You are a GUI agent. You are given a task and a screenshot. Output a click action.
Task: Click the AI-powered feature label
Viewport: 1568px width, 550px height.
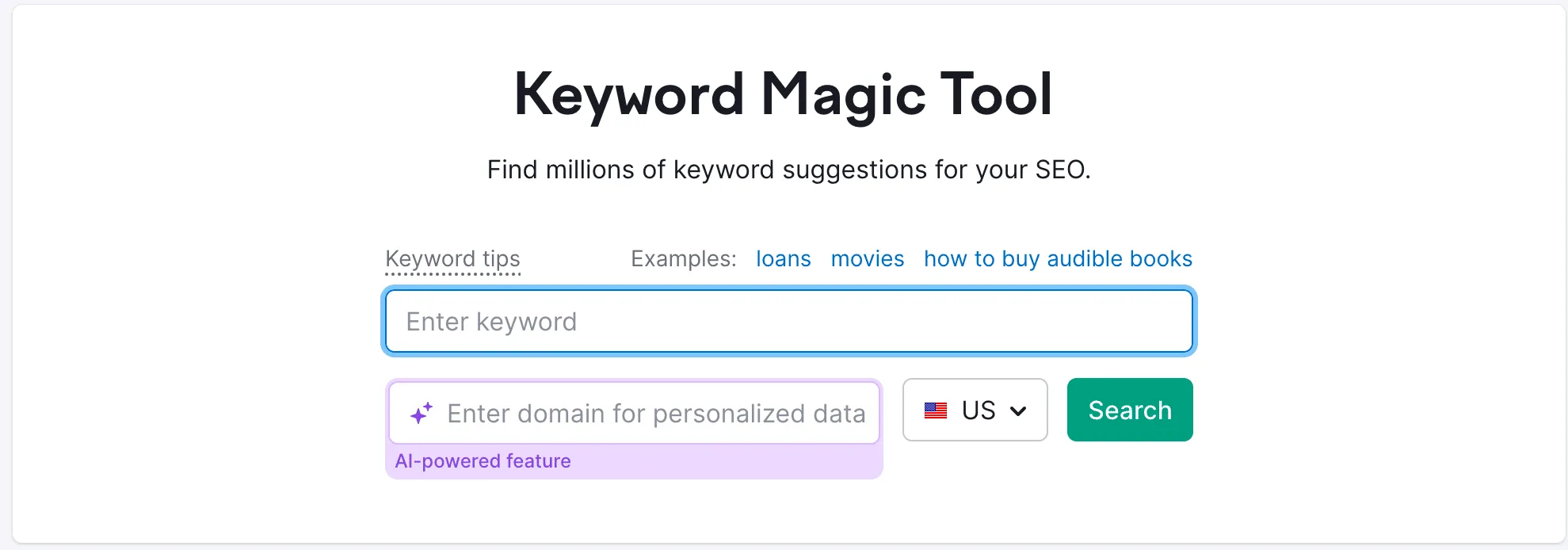pyautogui.click(x=483, y=460)
